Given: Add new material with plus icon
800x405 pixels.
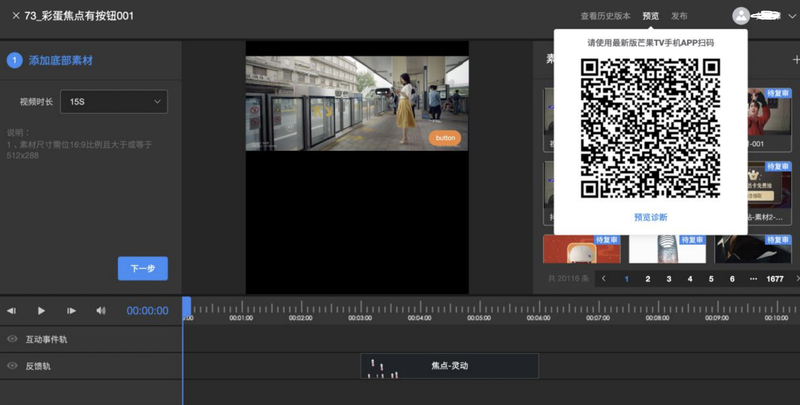Looking at the screenshot, I should [795, 60].
